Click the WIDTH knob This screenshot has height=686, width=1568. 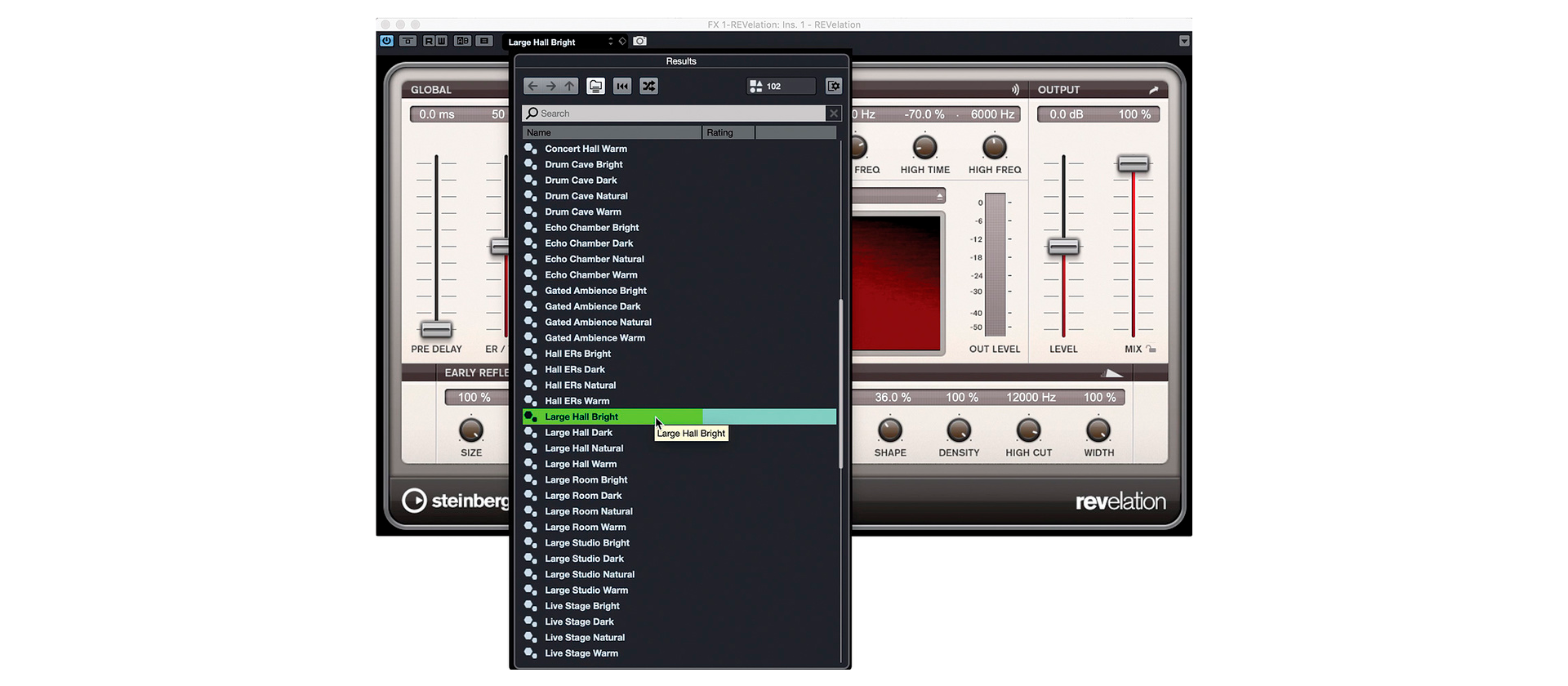(x=1098, y=430)
